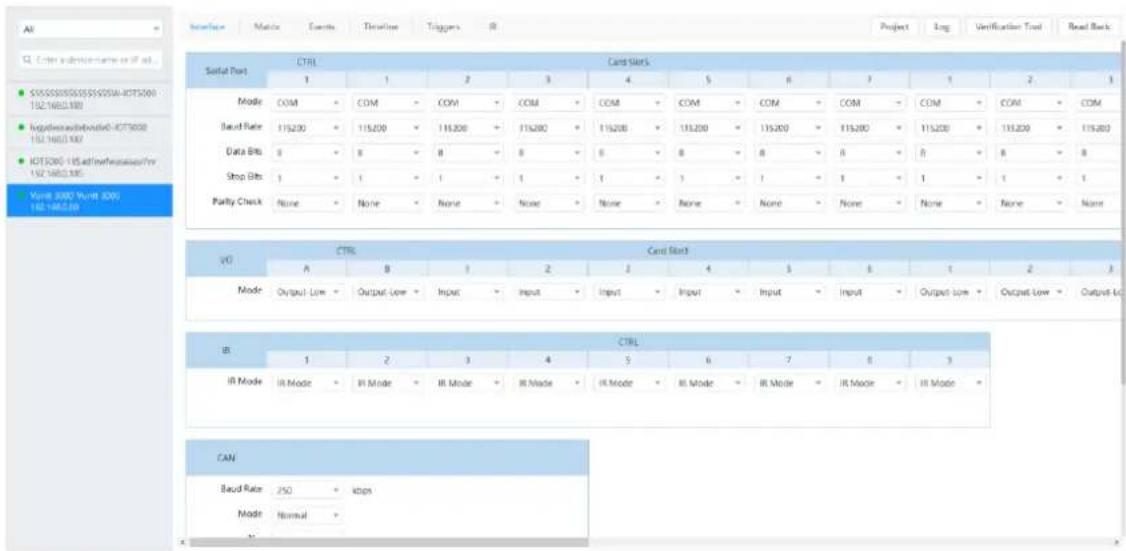Viewport: 1126px width, 551px height.
Task: Open Serial Port CTRL 1 Baud Rate dropdown
Action: pyautogui.click(x=307, y=128)
